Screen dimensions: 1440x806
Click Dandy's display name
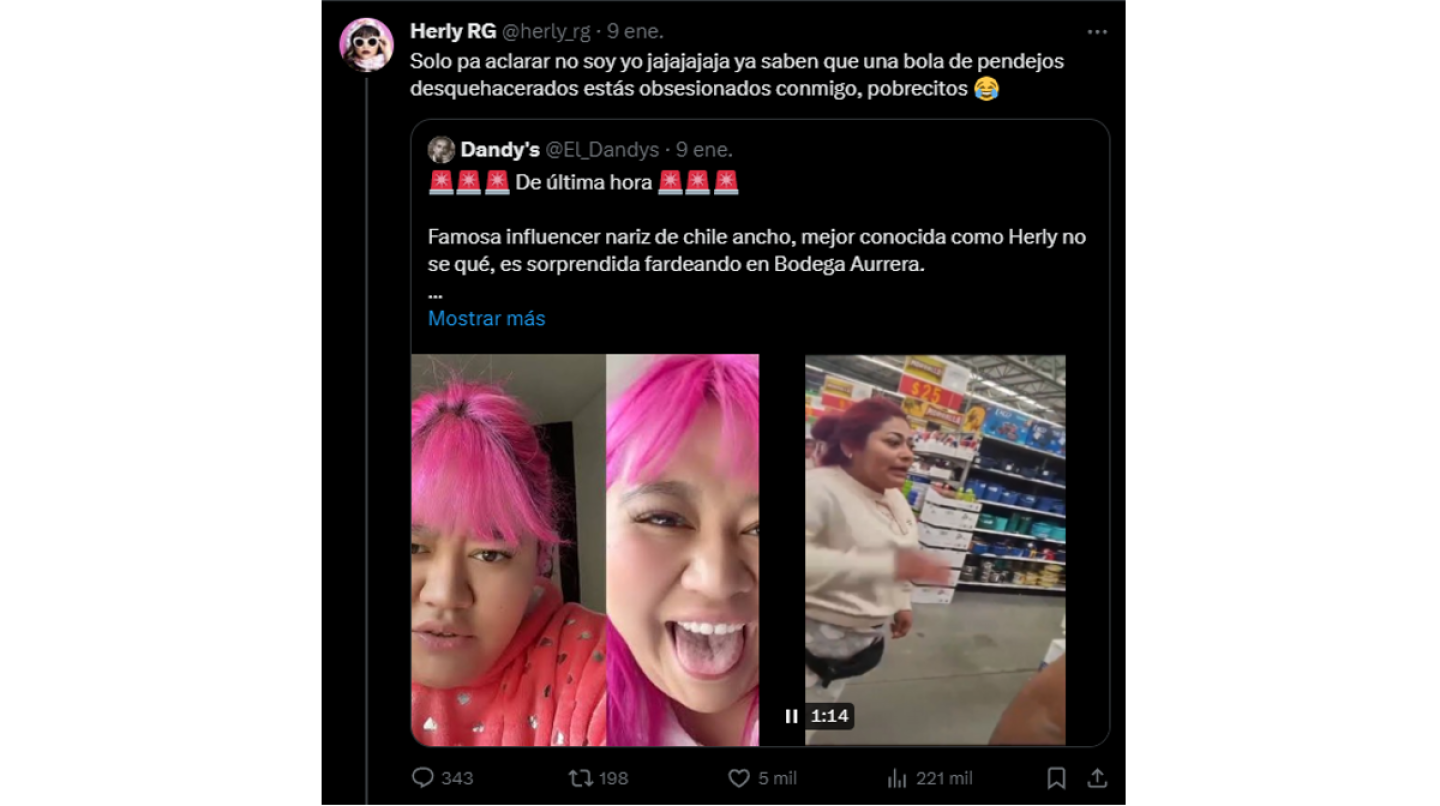[x=500, y=150]
